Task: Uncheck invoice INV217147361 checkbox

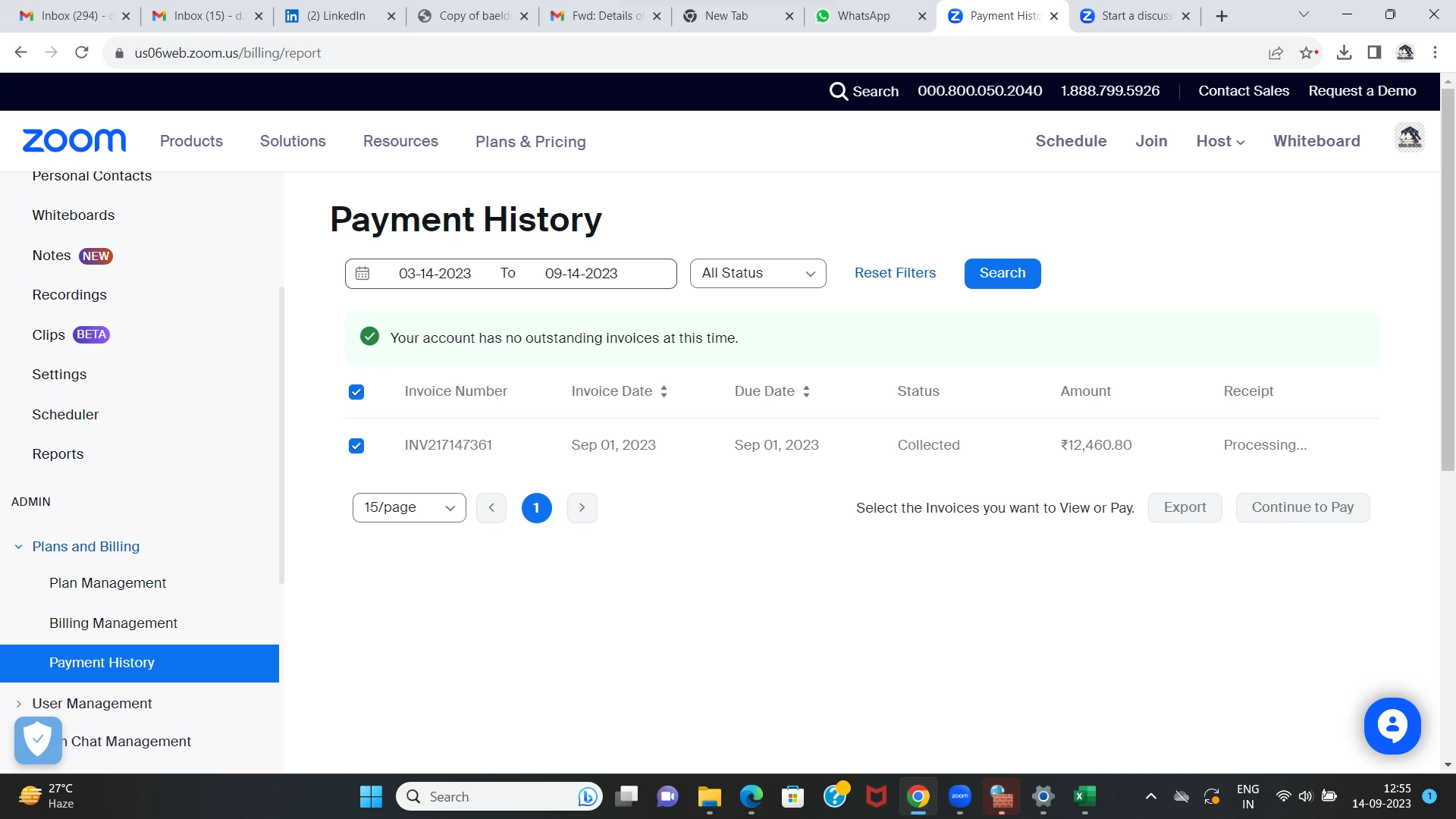Action: pos(356,446)
